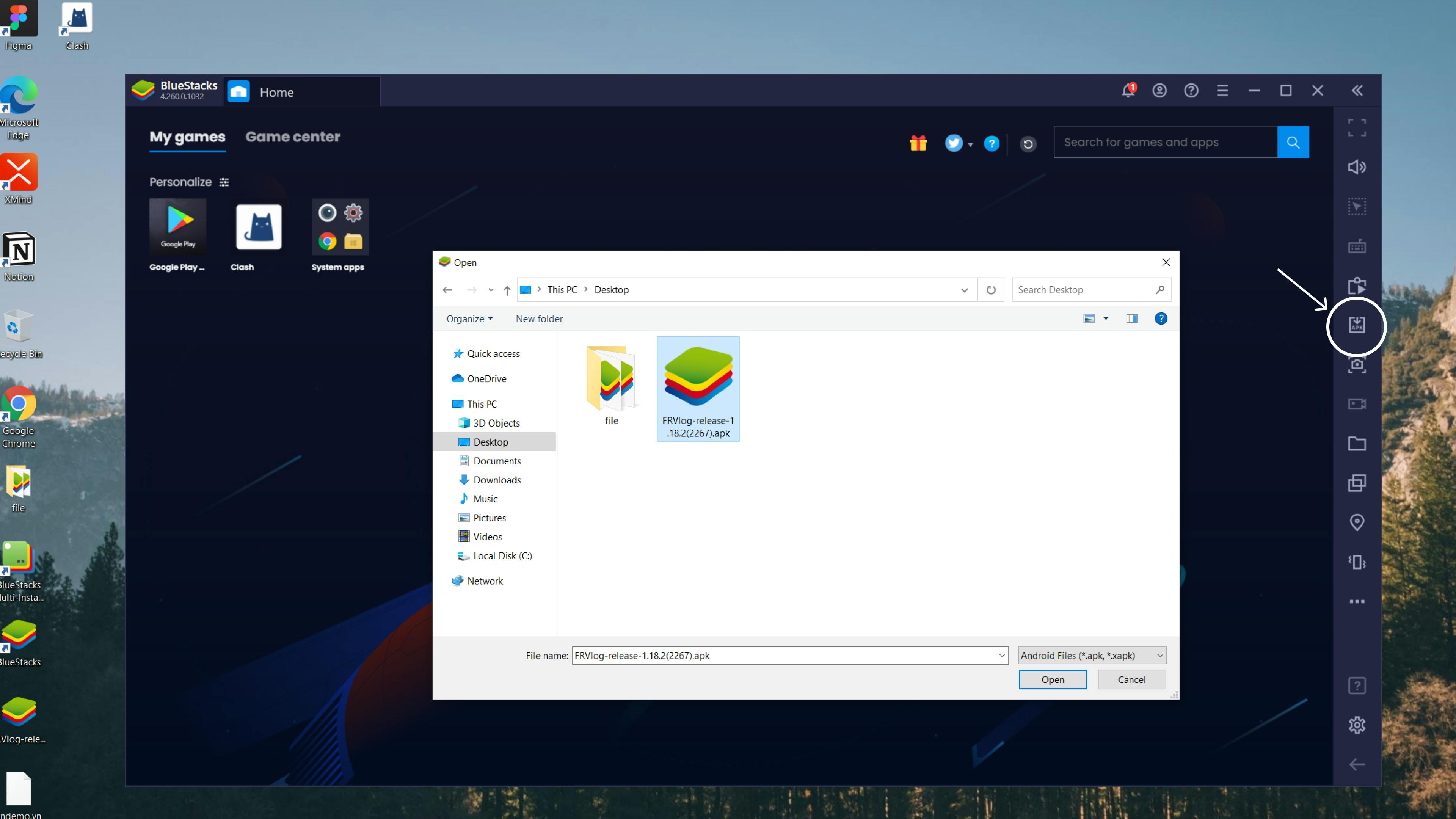
Task: Click the Open button
Action: point(1053,679)
